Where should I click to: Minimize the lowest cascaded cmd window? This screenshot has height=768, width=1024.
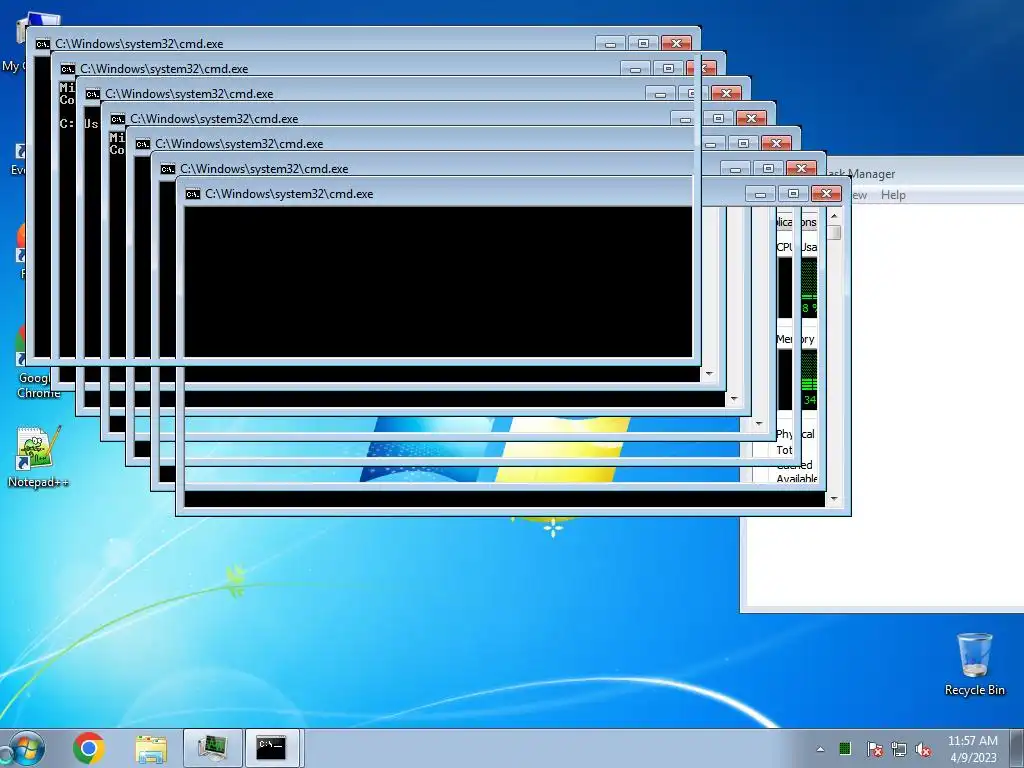click(760, 194)
